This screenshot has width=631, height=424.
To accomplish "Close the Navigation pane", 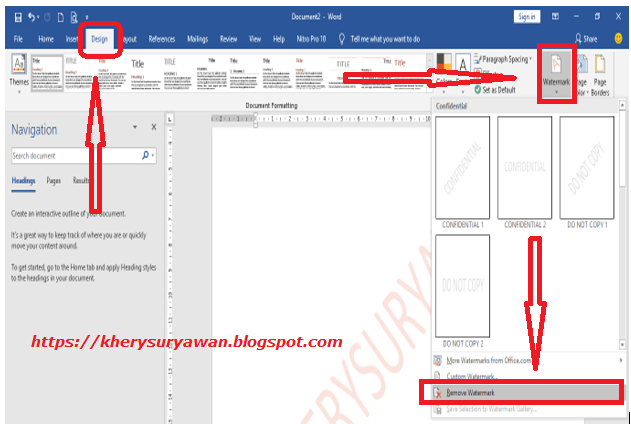I will click(x=154, y=127).
